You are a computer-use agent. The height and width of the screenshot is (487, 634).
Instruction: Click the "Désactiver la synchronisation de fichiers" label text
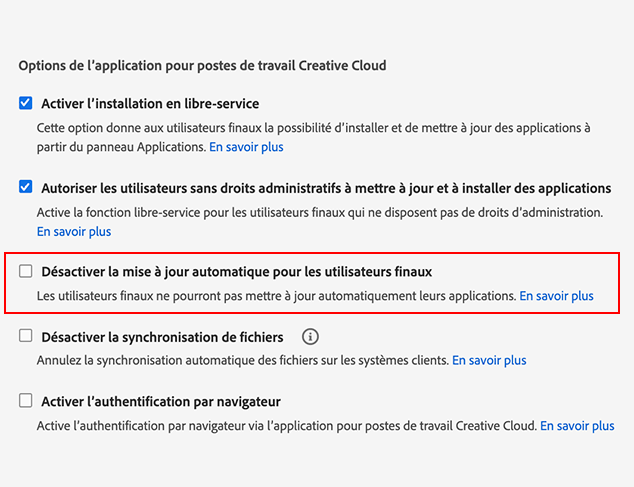(162, 337)
